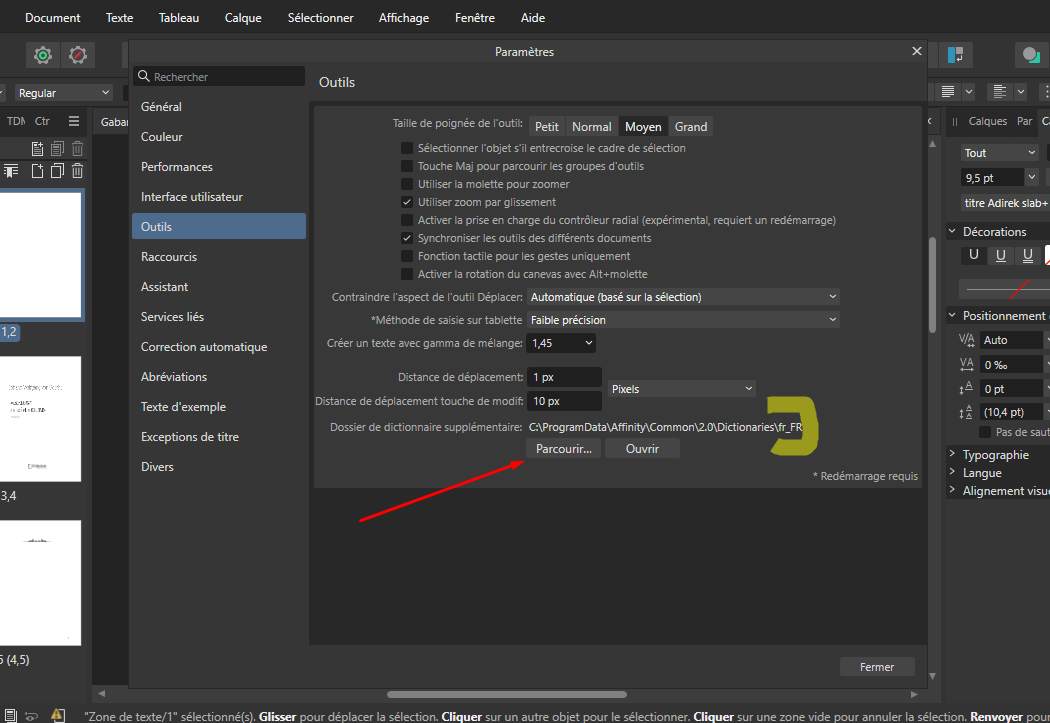Open the Tout dropdown in character panel

click(1000, 153)
